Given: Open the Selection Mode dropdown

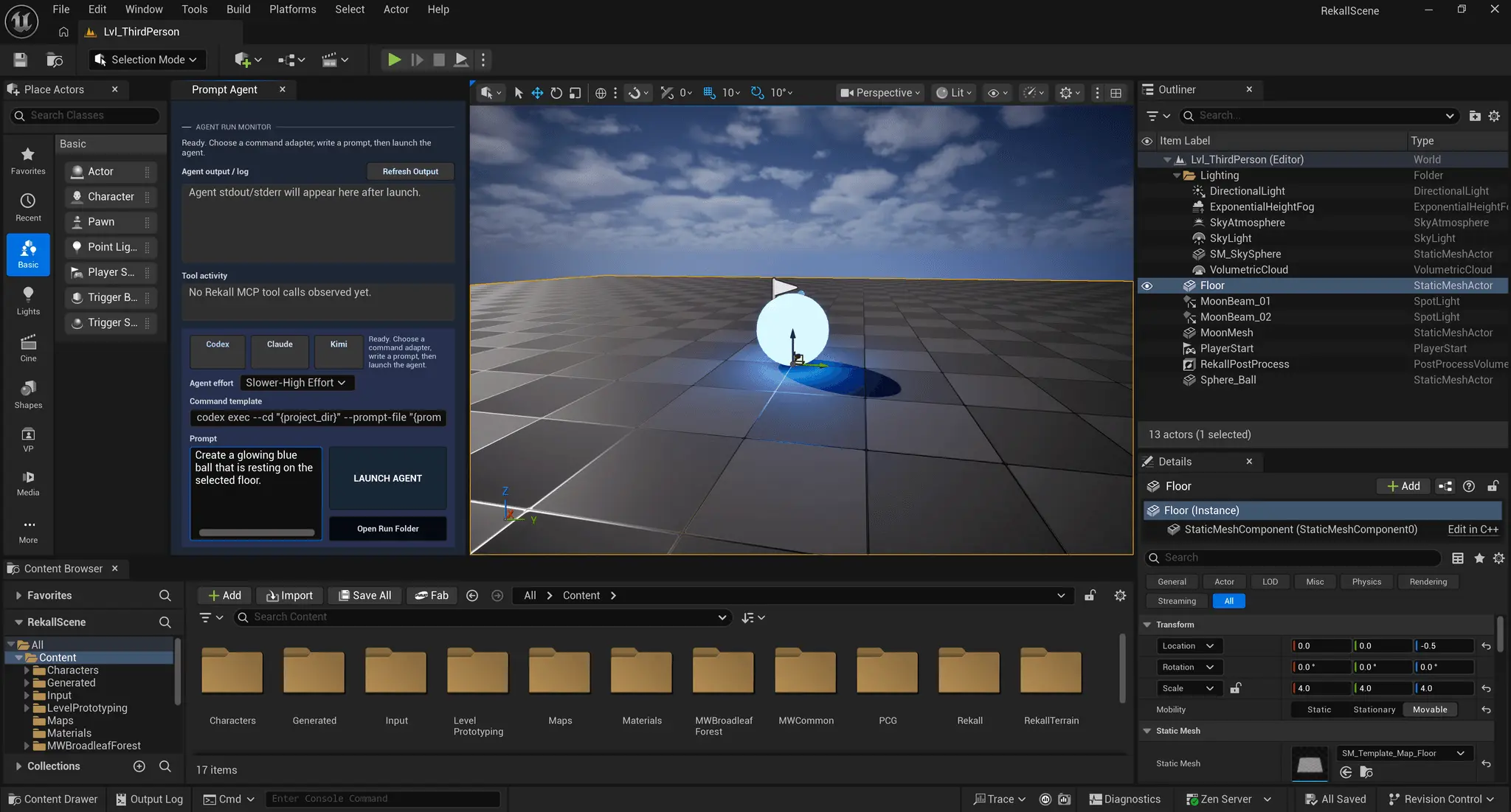Looking at the screenshot, I should coord(147,60).
